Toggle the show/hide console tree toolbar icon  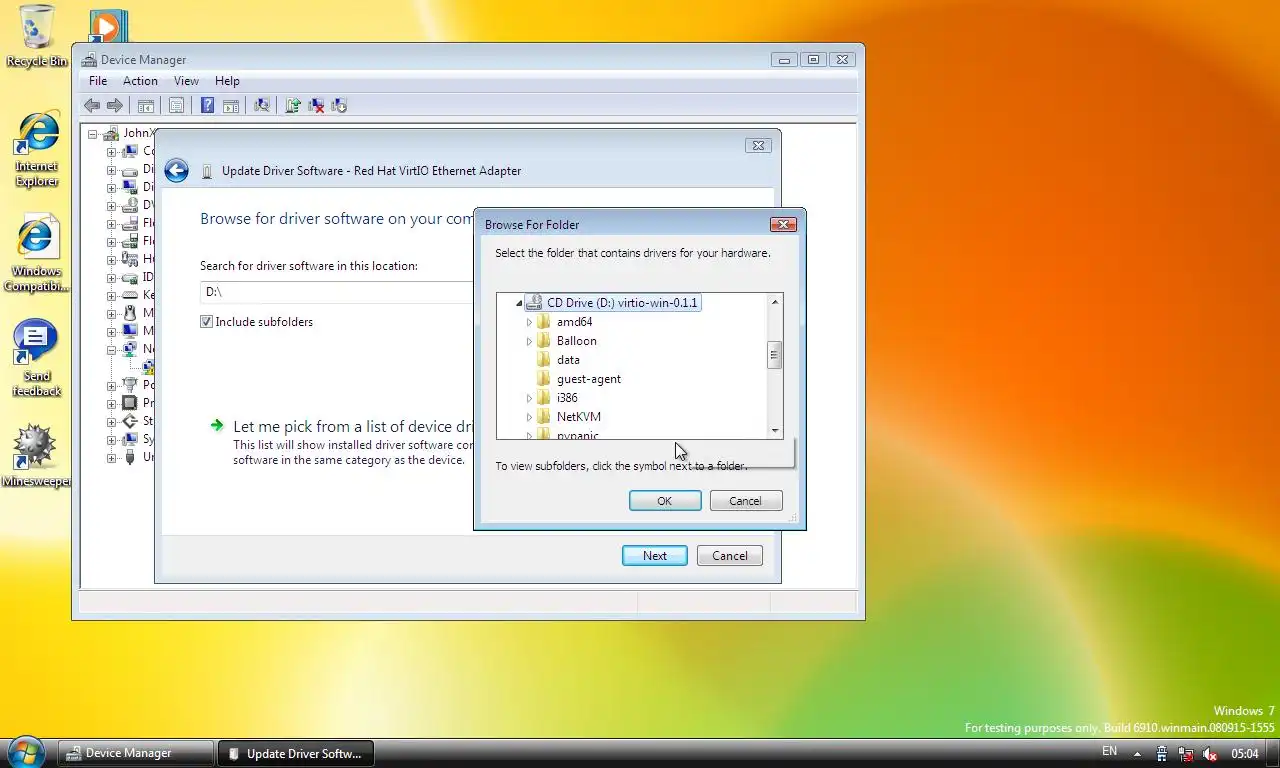(x=146, y=105)
